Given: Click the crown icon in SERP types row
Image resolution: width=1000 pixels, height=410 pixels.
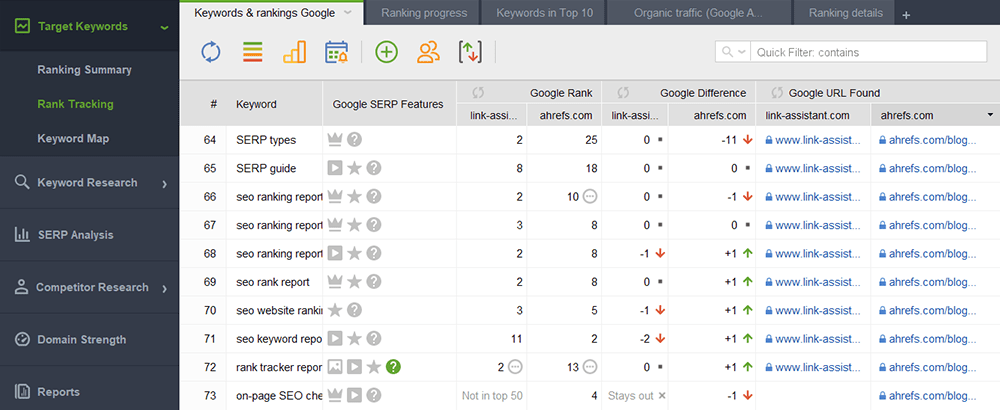Looking at the screenshot, I should coord(335,140).
